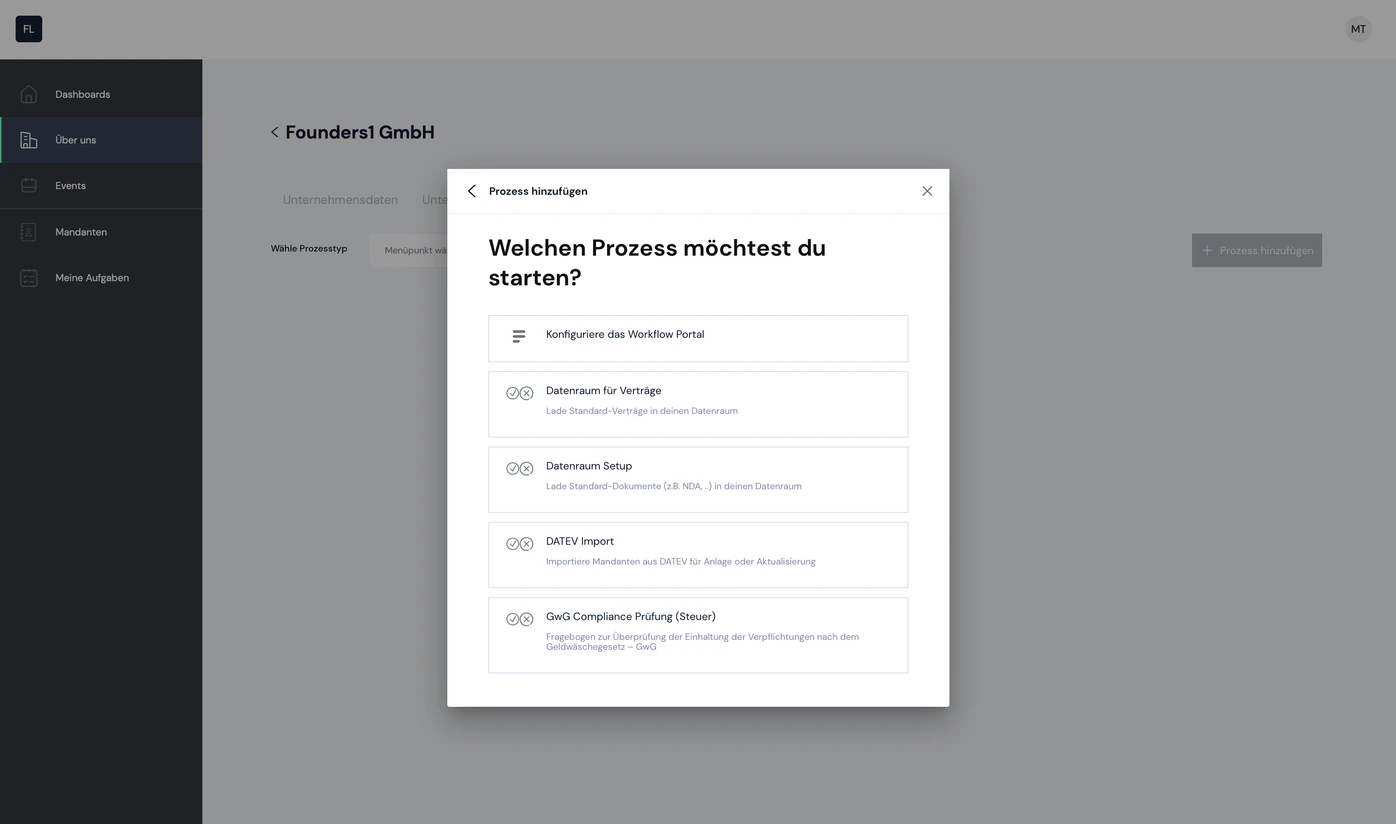The image size is (1396, 824).
Task: Go back via arrow beside Founders1 GmbH
Action: click(x=274, y=132)
